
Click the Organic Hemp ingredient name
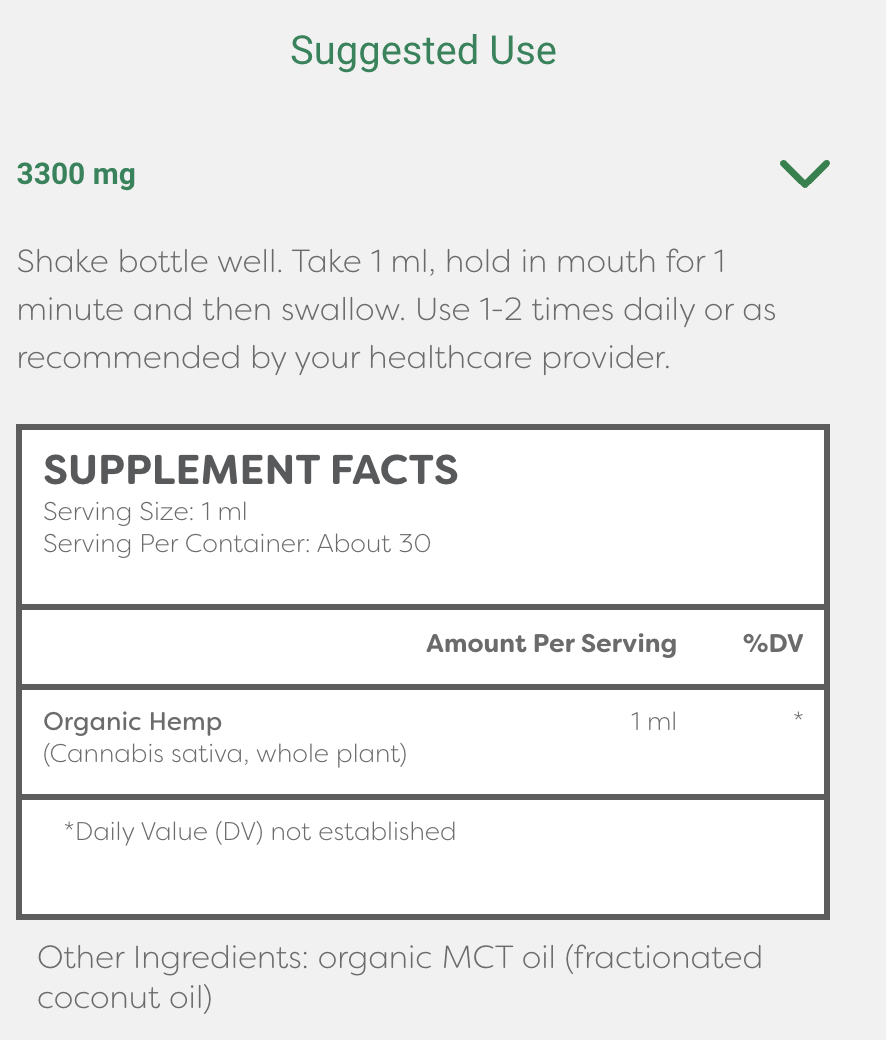pos(133,722)
